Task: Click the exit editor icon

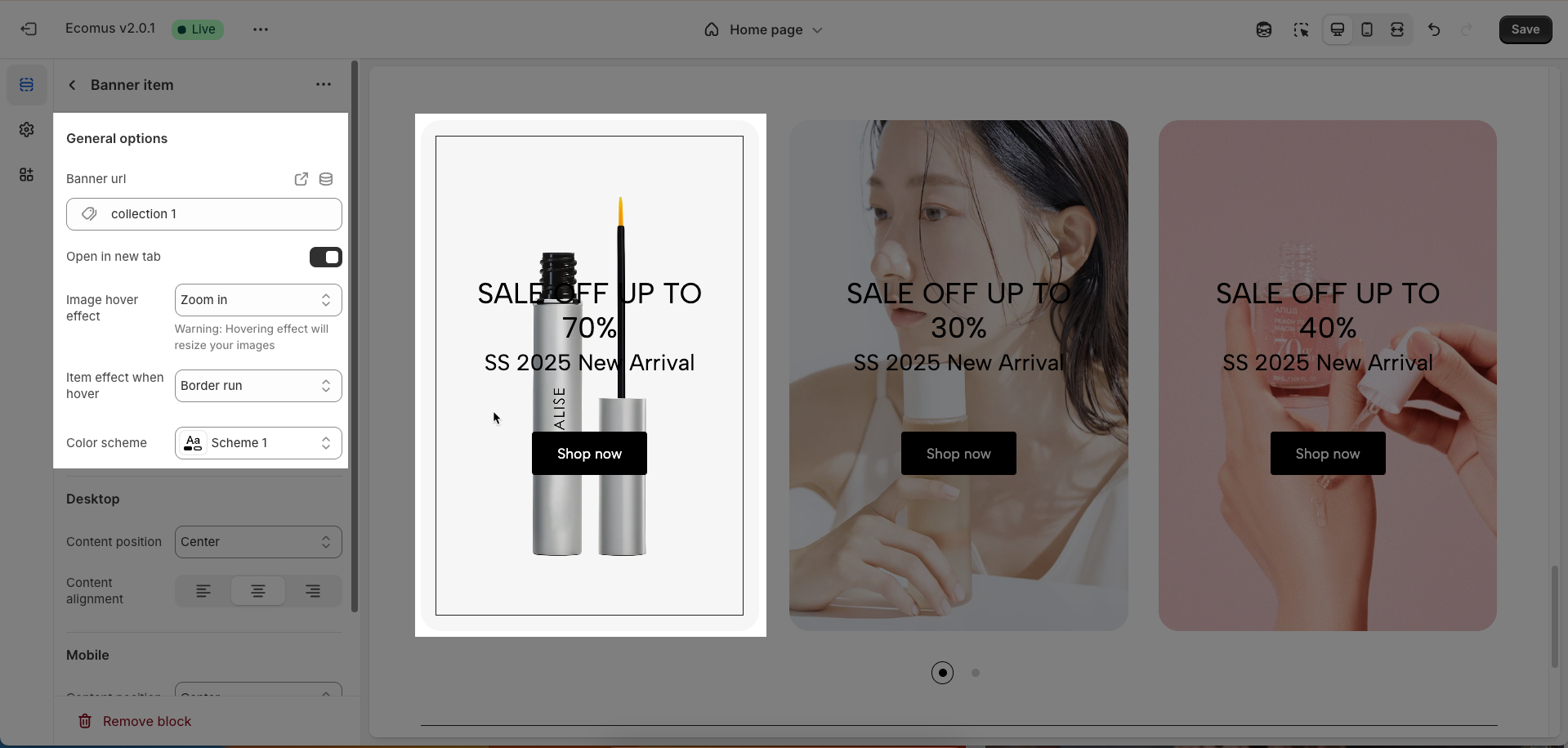Action: 29,29
